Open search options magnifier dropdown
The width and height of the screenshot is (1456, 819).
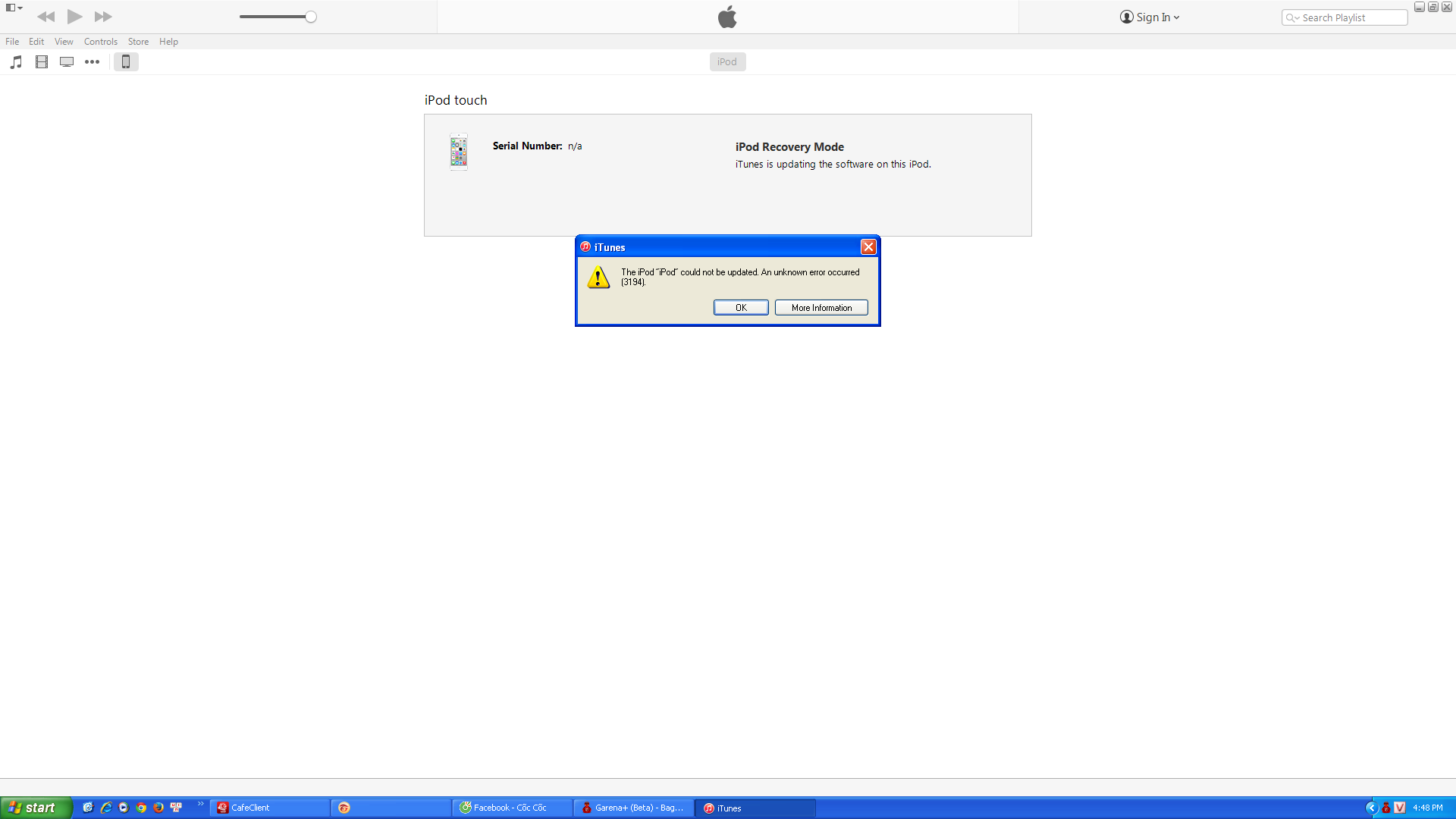tap(1292, 17)
